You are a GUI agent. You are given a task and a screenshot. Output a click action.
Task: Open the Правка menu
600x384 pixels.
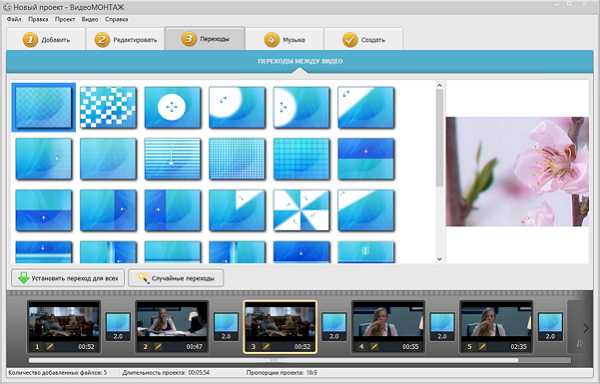tap(38, 19)
